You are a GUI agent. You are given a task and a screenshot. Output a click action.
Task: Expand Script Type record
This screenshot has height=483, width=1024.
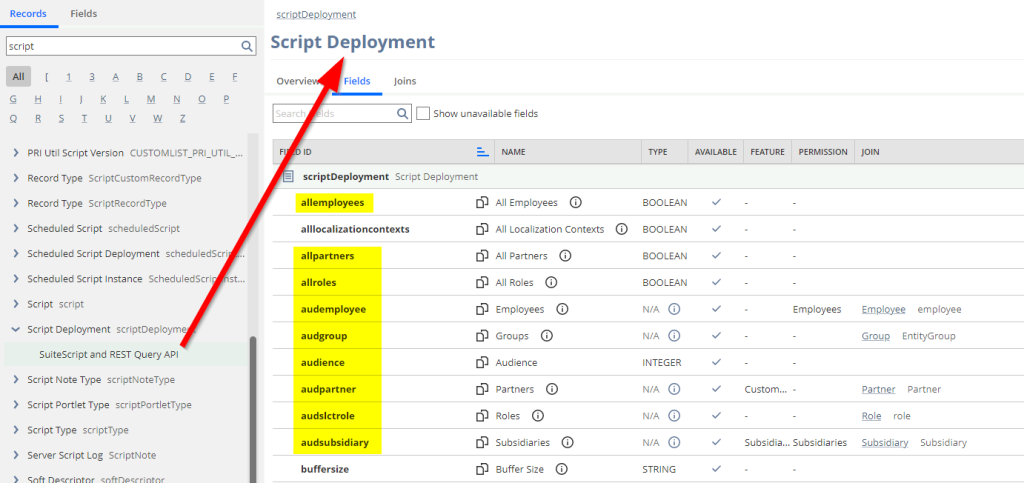(16, 430)
